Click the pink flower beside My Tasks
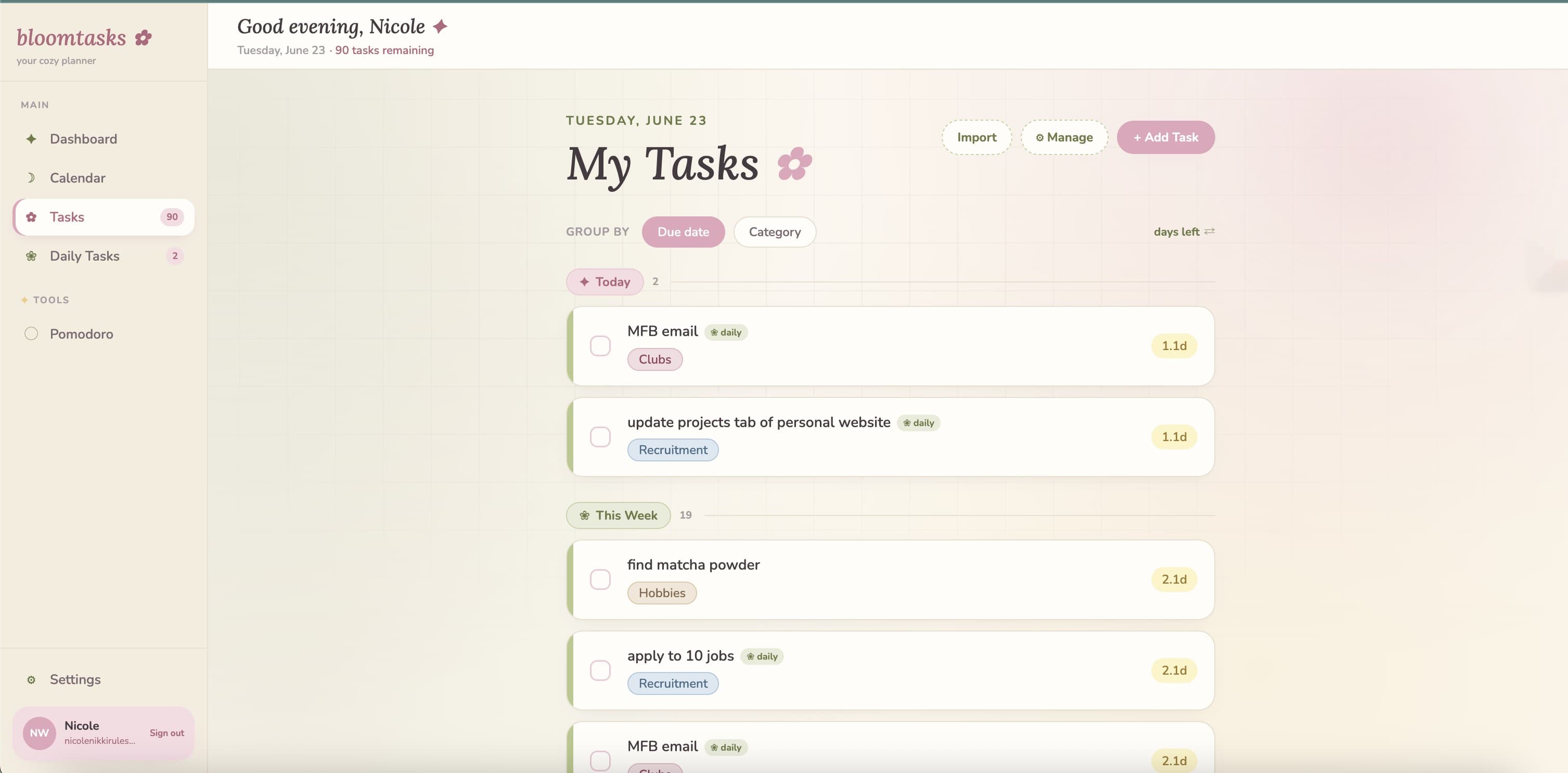The image size is (1568, 773). tap(794, 164)
